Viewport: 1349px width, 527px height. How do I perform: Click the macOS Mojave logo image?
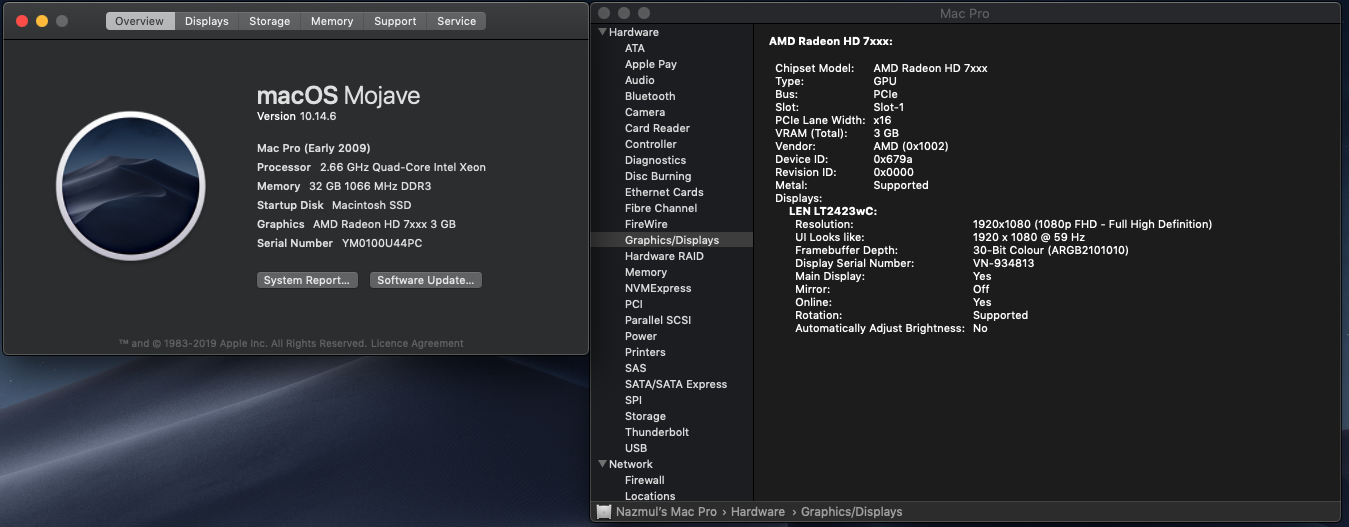coord(130,186)
